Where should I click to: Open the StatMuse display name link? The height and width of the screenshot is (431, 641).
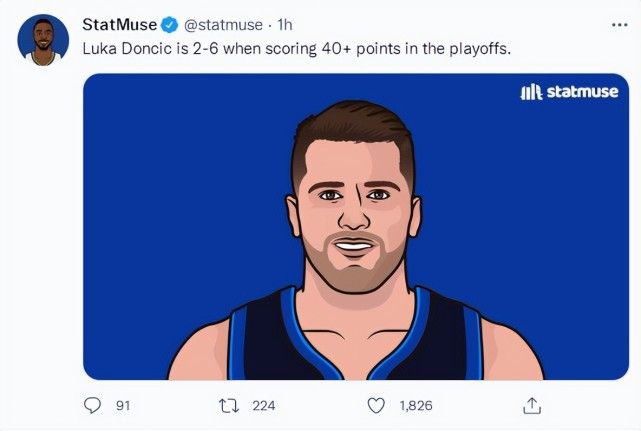[x=119, y=25]
